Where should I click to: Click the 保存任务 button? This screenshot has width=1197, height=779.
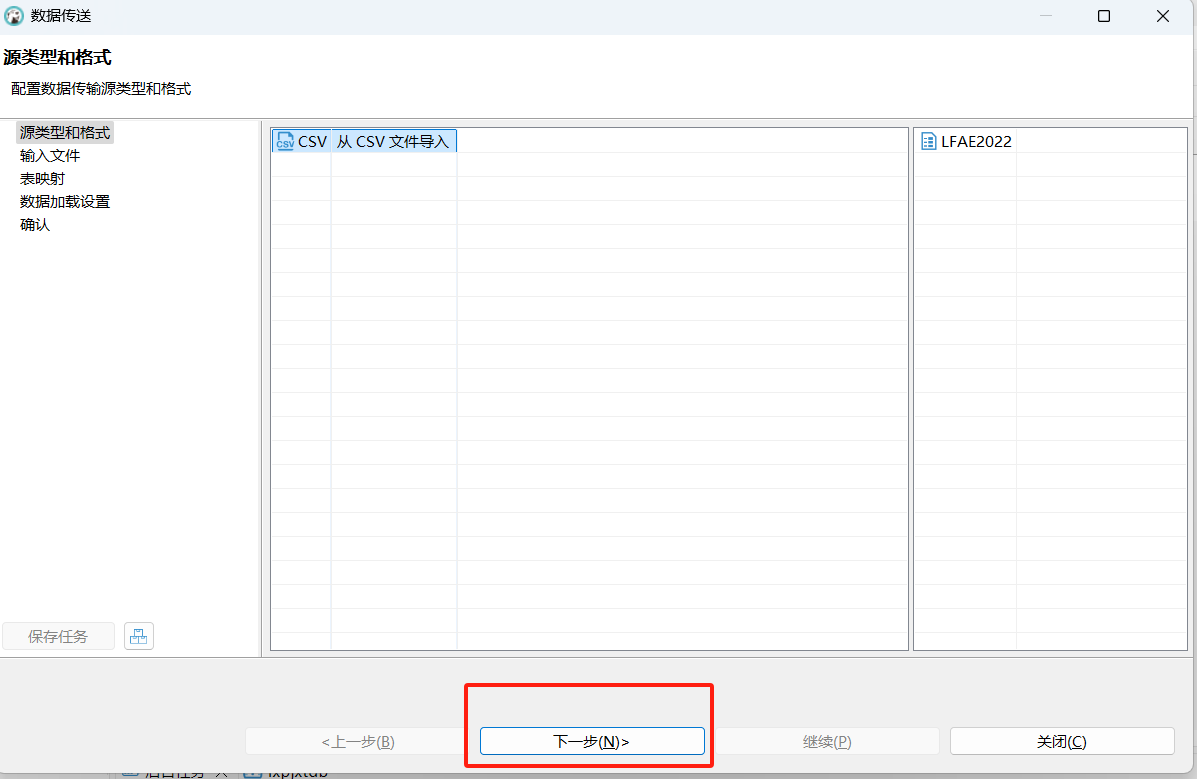[x=58, y=636]
